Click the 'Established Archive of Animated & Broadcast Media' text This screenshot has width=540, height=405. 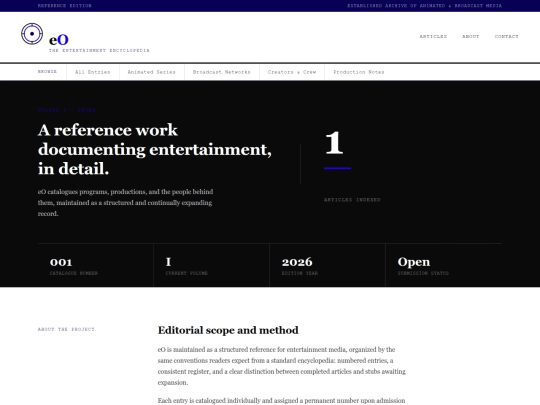[x=424, y=6]
